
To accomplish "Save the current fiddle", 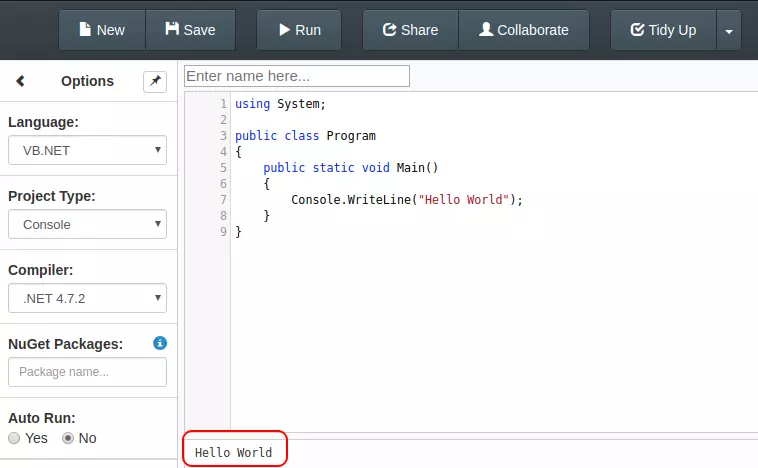I will click(x=190, y=30).
